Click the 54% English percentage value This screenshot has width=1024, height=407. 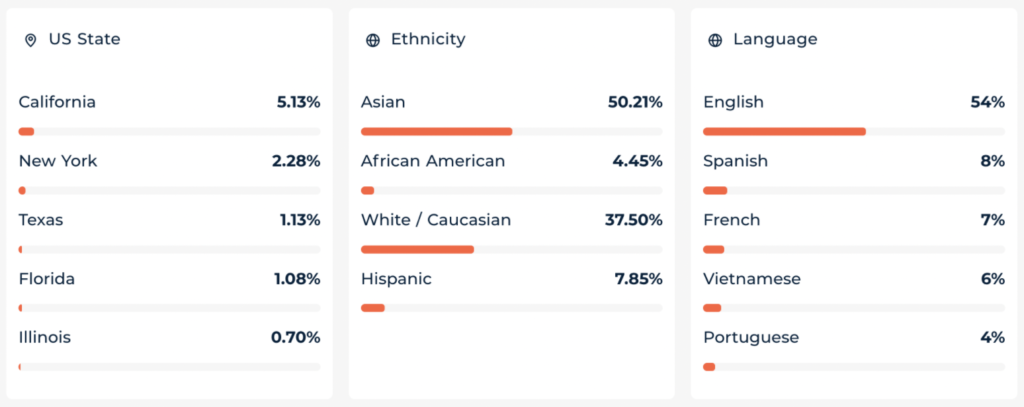click(987, 102)
